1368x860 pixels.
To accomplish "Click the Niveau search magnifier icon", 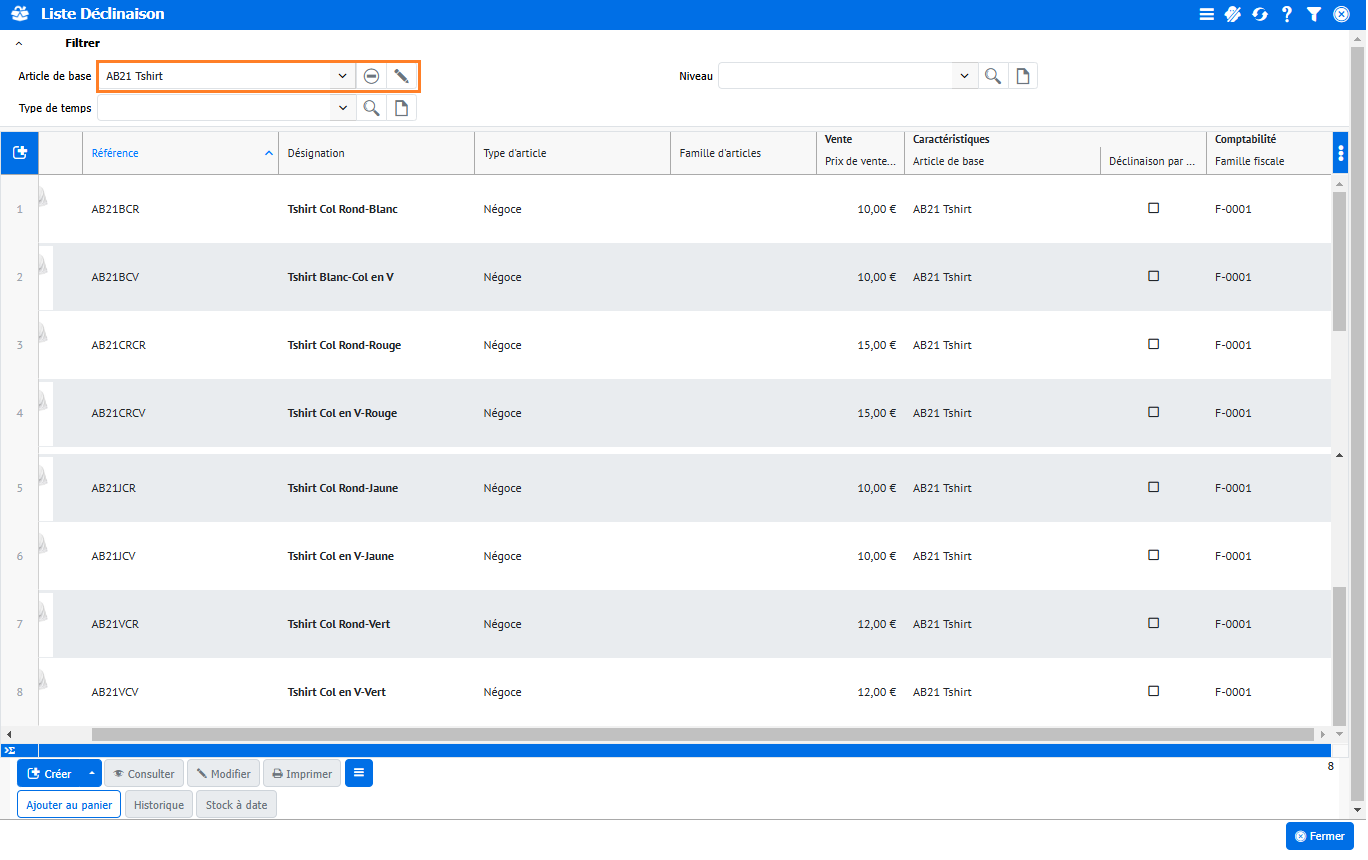I will [993, 76].
